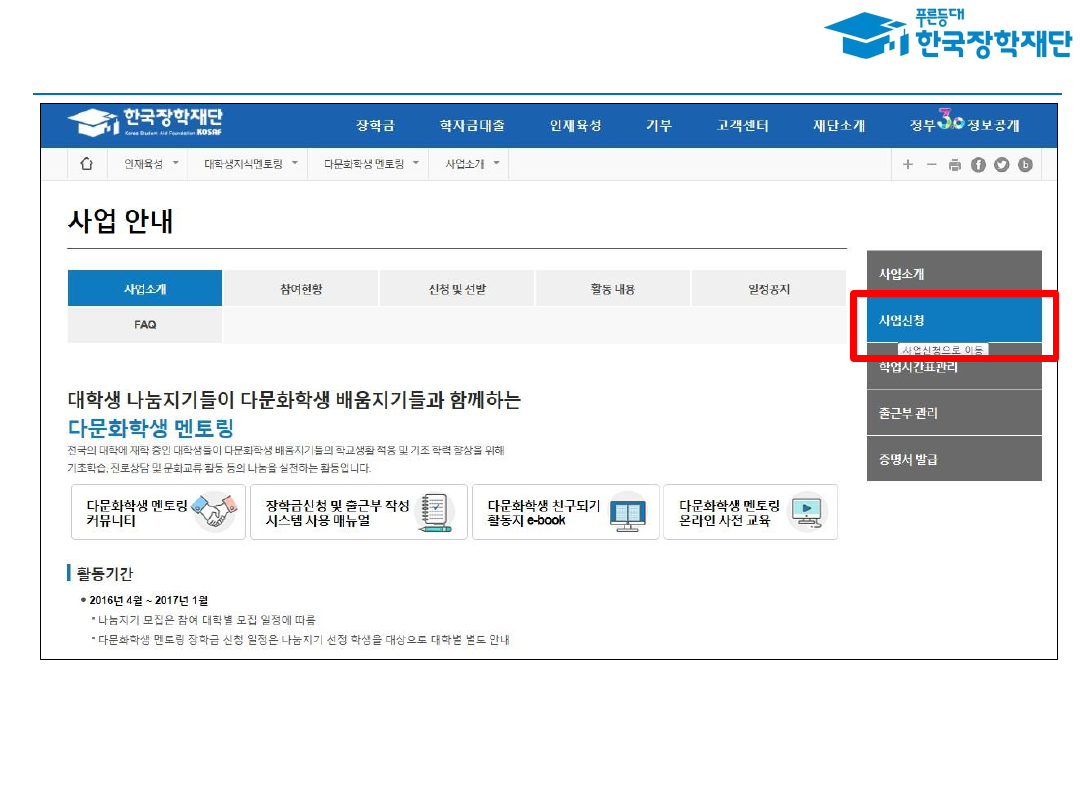Screen dimensions: 1080x810
Task: Switch to the 참여현황 tab
Action: 301,289
